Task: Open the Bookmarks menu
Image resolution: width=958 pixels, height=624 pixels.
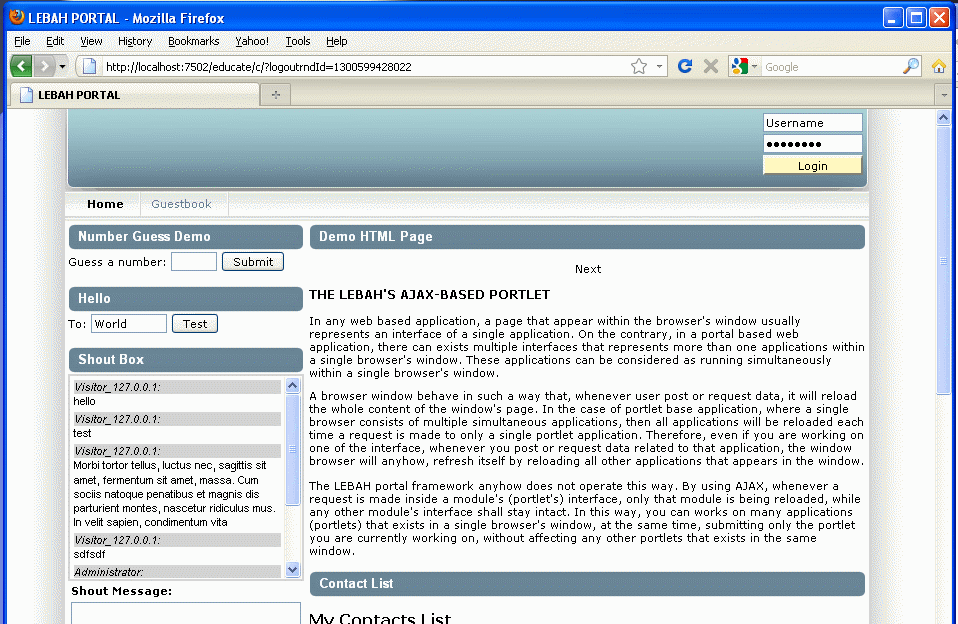Action: (x=193, y=41)
